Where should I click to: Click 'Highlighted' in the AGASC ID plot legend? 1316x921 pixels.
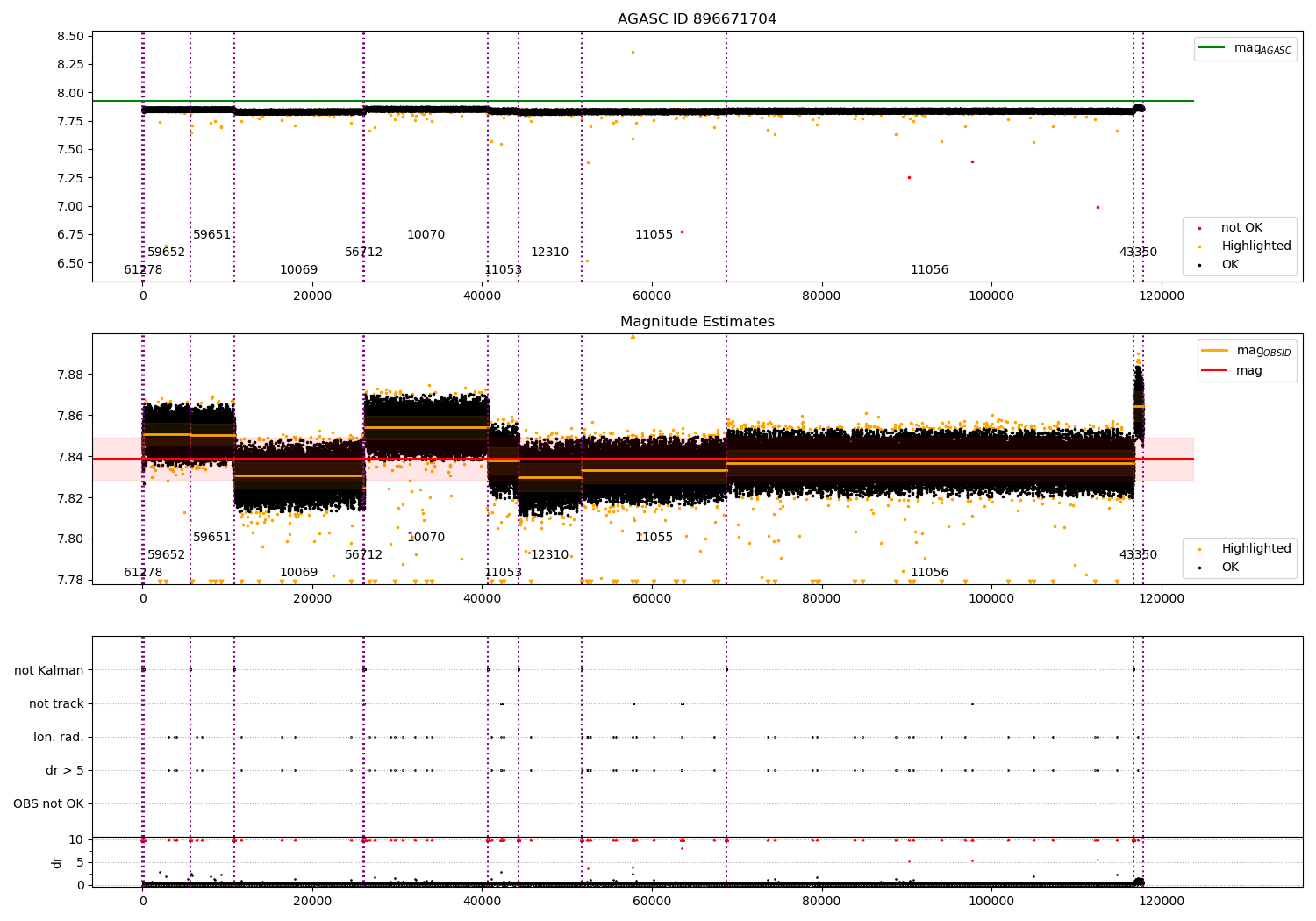click(1255, 246)
